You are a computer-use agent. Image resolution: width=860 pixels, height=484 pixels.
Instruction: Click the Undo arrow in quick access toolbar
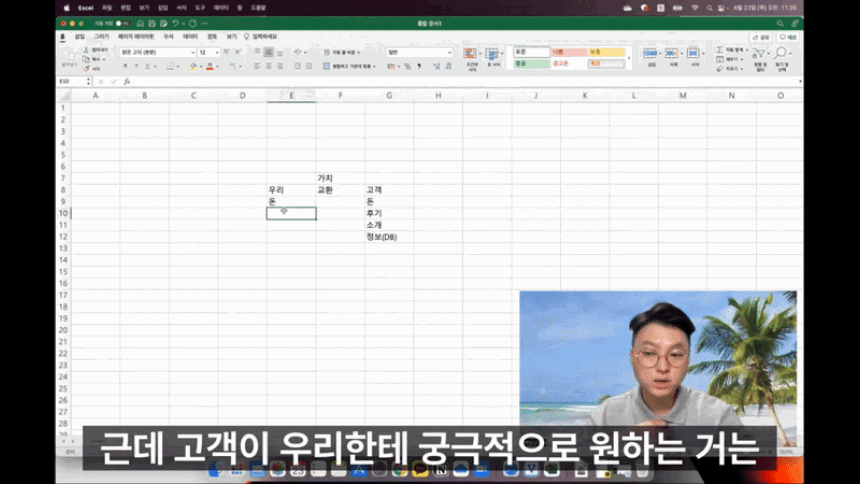[x=176, y=22]
